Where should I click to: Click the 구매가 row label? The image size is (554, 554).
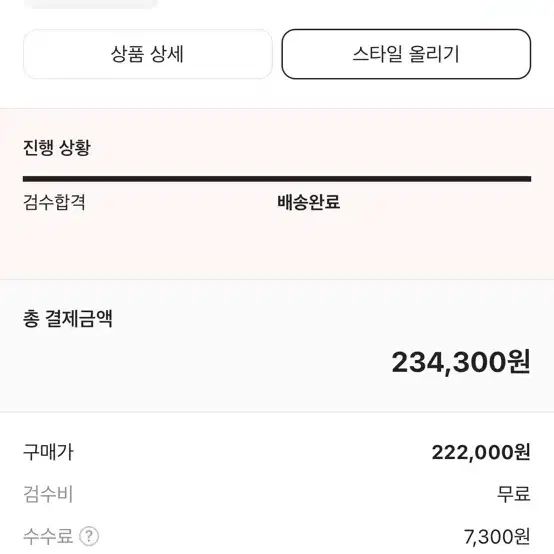point(48,452)
